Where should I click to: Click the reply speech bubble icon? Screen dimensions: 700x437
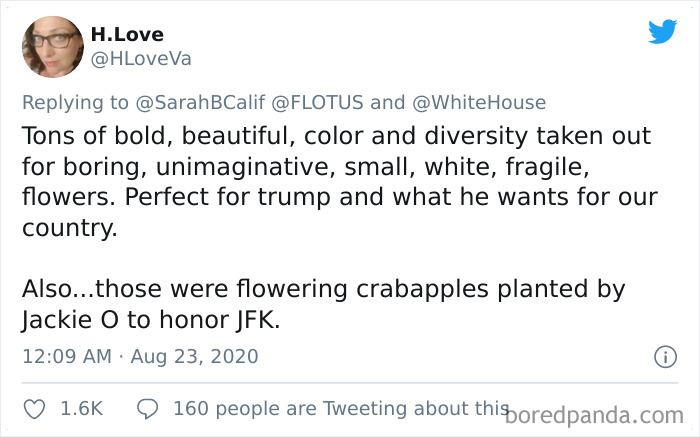[x=149, y=409]
